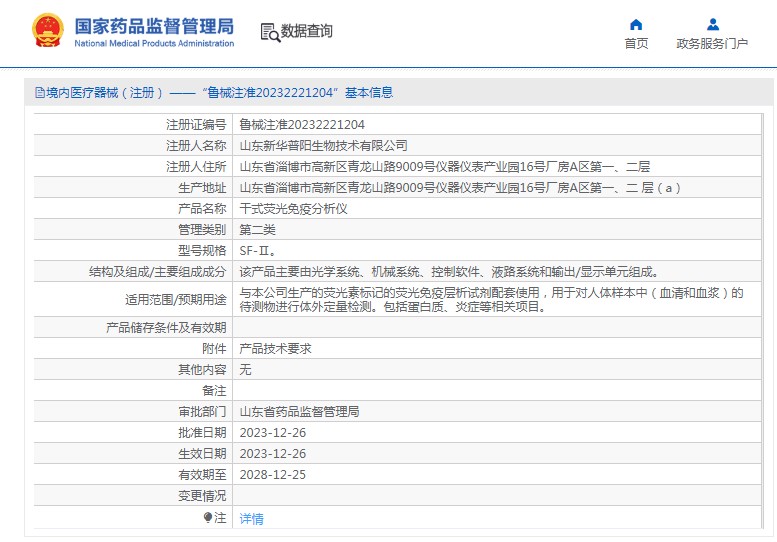777x542 pixels.
Task: Click the 适用范围/预期用途 description text
Action: tap(492, 299)
